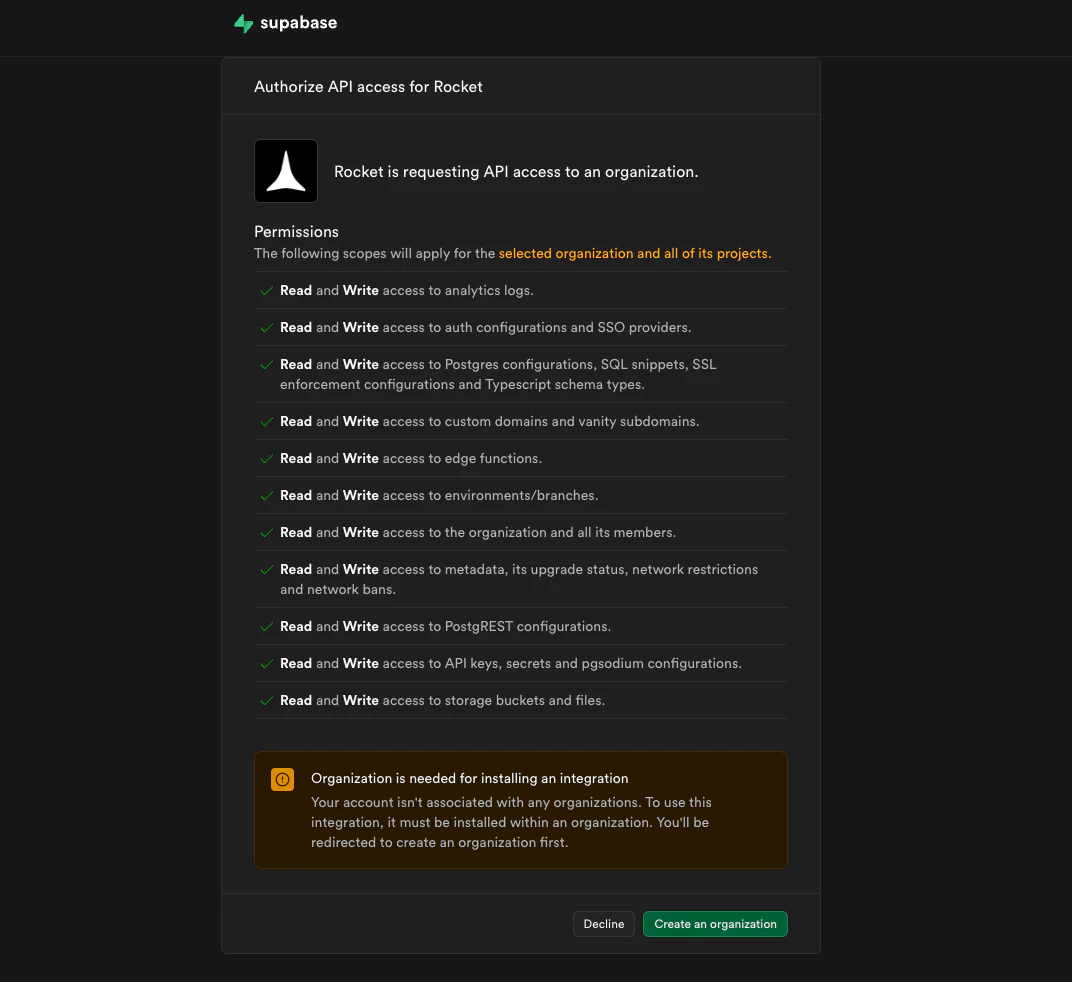Click the supabase wordmark in the header

coord(297,22)
